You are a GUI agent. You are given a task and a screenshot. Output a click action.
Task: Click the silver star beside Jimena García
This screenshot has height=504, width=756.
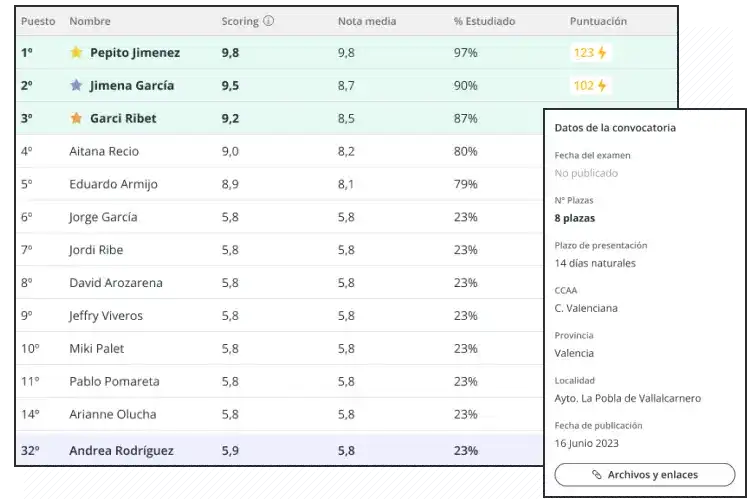click(76, 85)
